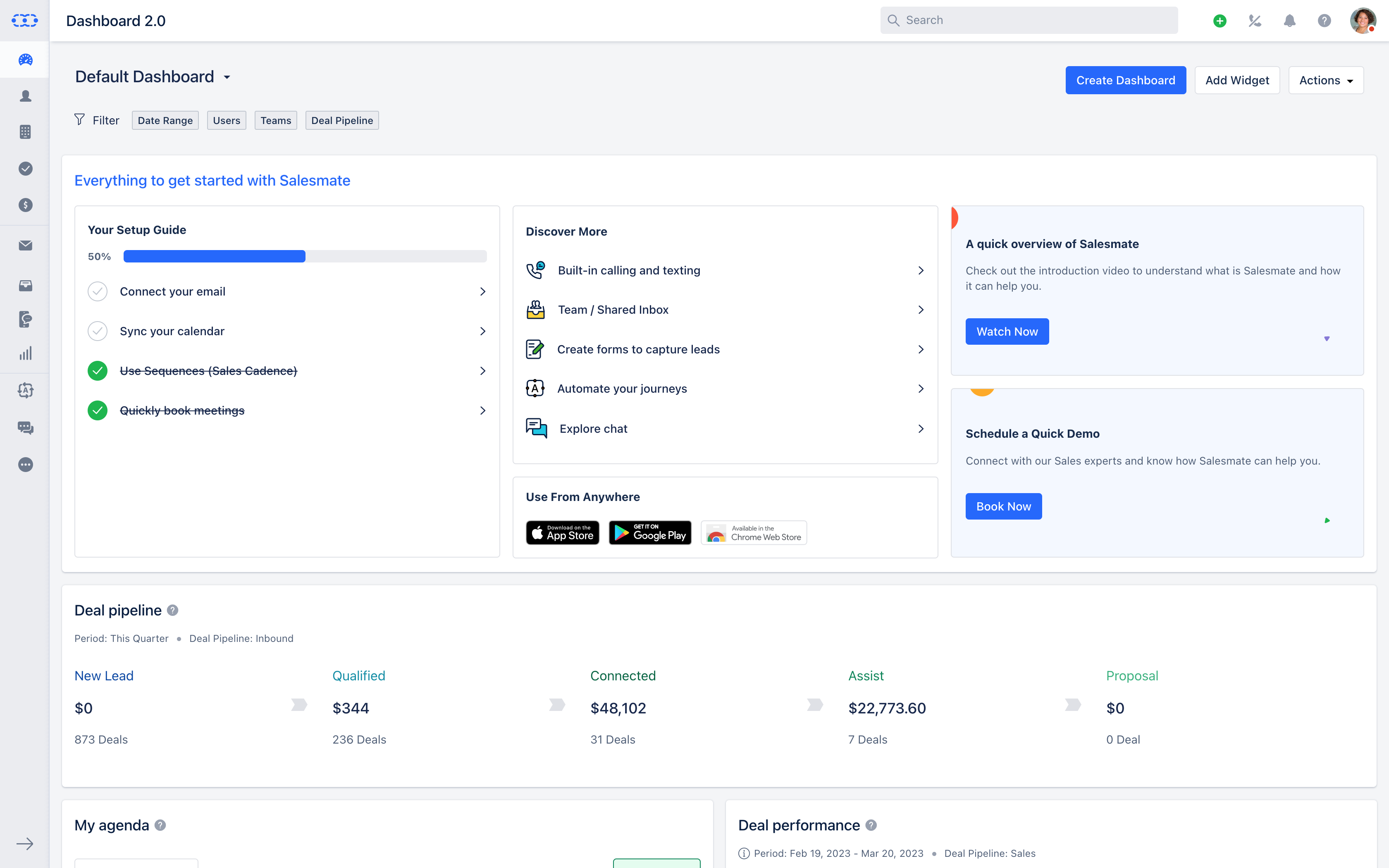Open the Actions dropdown

click(1326, 80)
